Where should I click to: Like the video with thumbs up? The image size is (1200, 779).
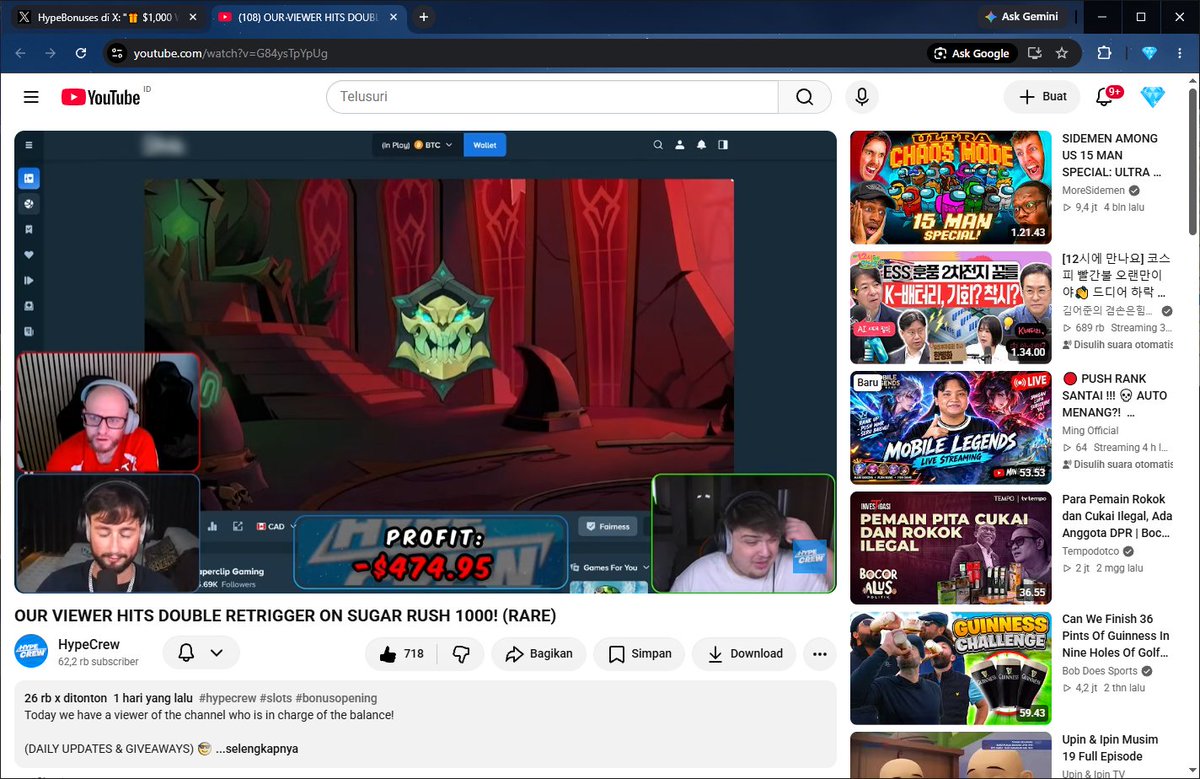point(401,654)
